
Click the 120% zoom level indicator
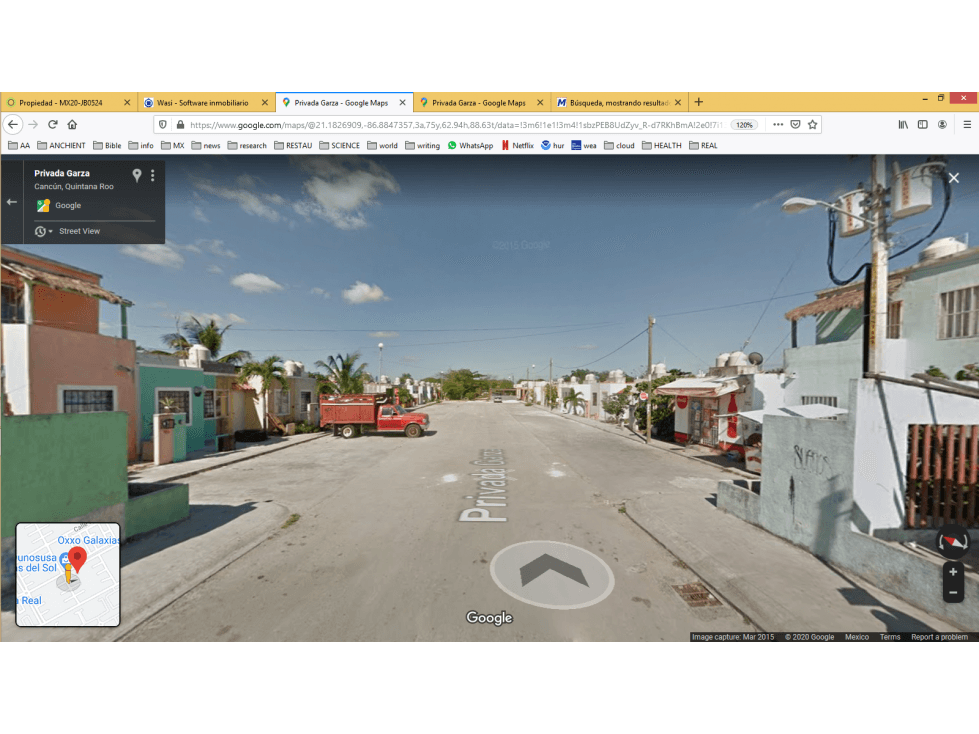(x=744, y=125)
